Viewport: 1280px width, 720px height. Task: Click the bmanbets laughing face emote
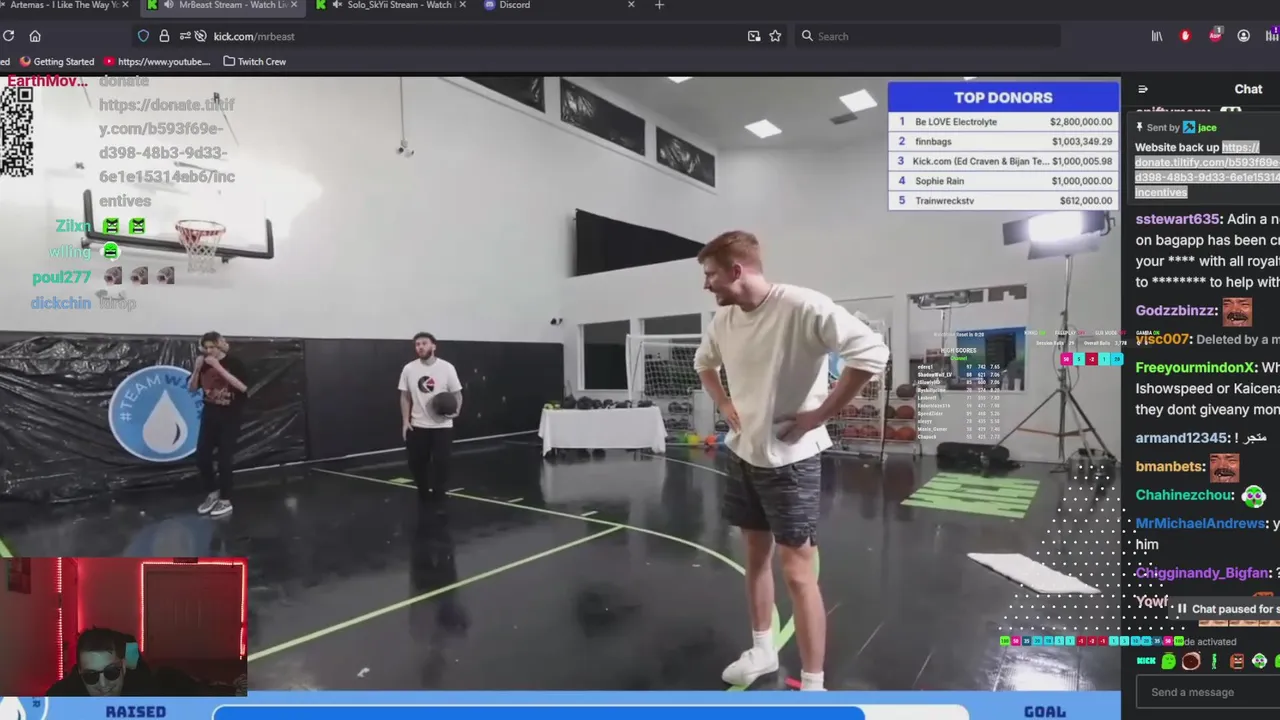coord(1224,467)
